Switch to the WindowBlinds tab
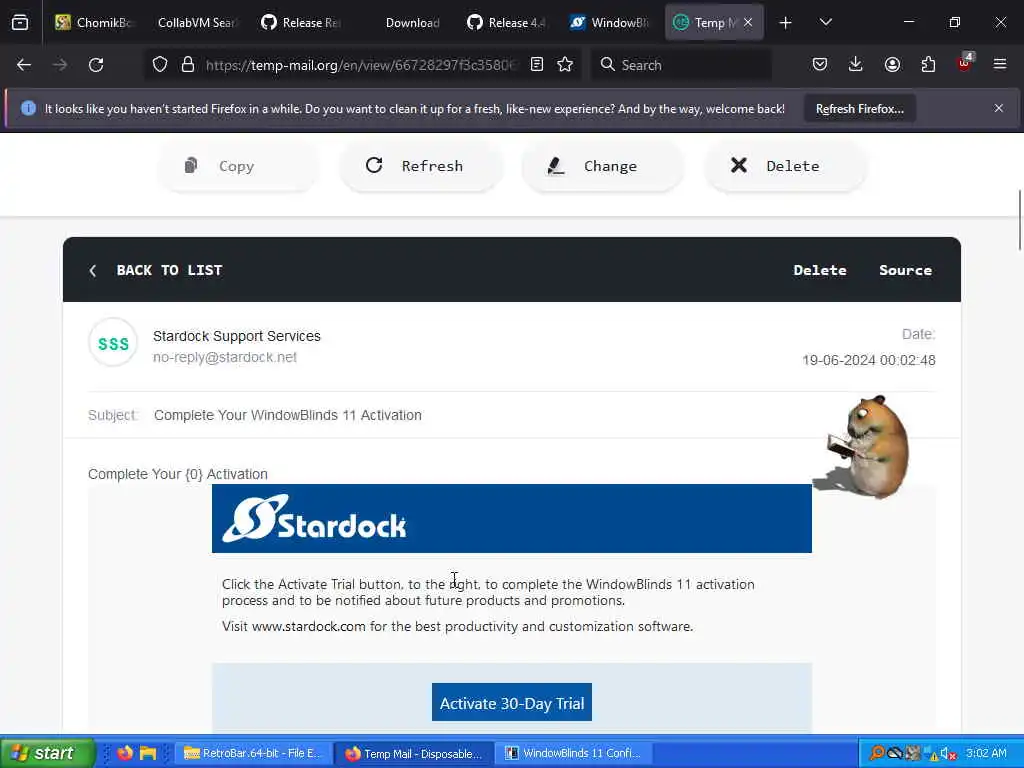The height and width of the screenshot is (768, 1024). [x=610, y=23]
